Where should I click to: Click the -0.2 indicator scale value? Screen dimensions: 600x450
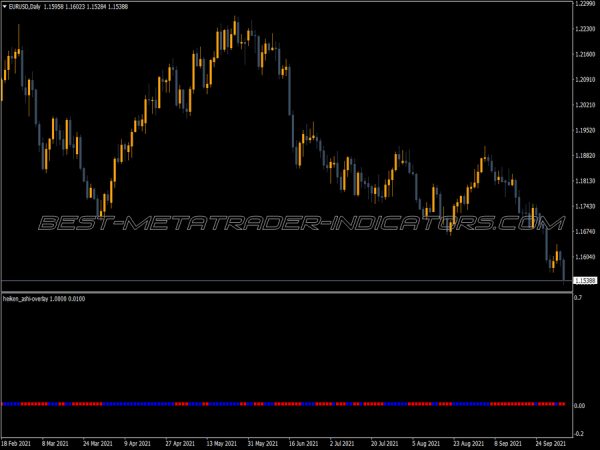[579, 434]
